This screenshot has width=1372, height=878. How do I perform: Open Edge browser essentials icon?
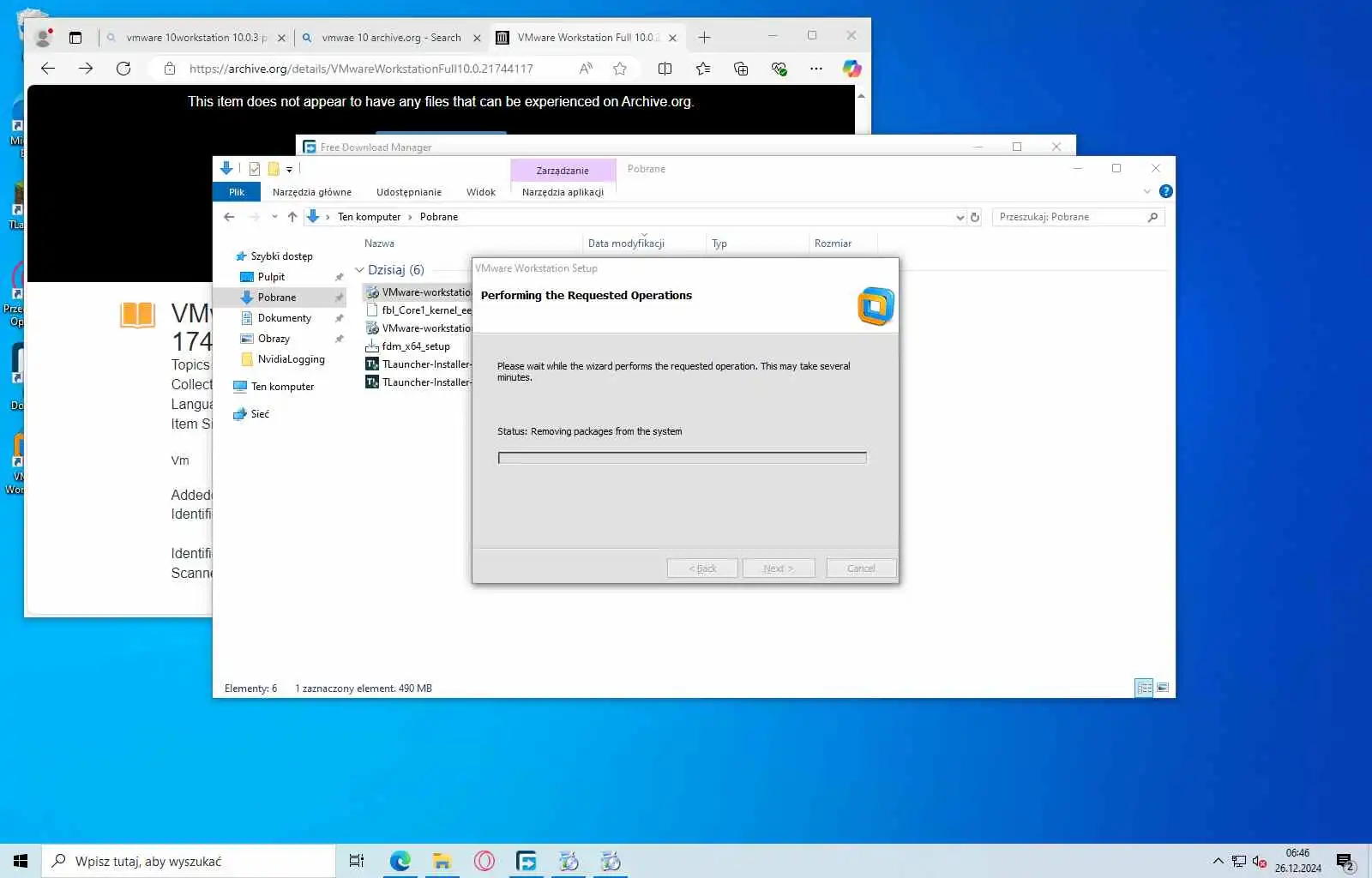[x=779, y=69]
